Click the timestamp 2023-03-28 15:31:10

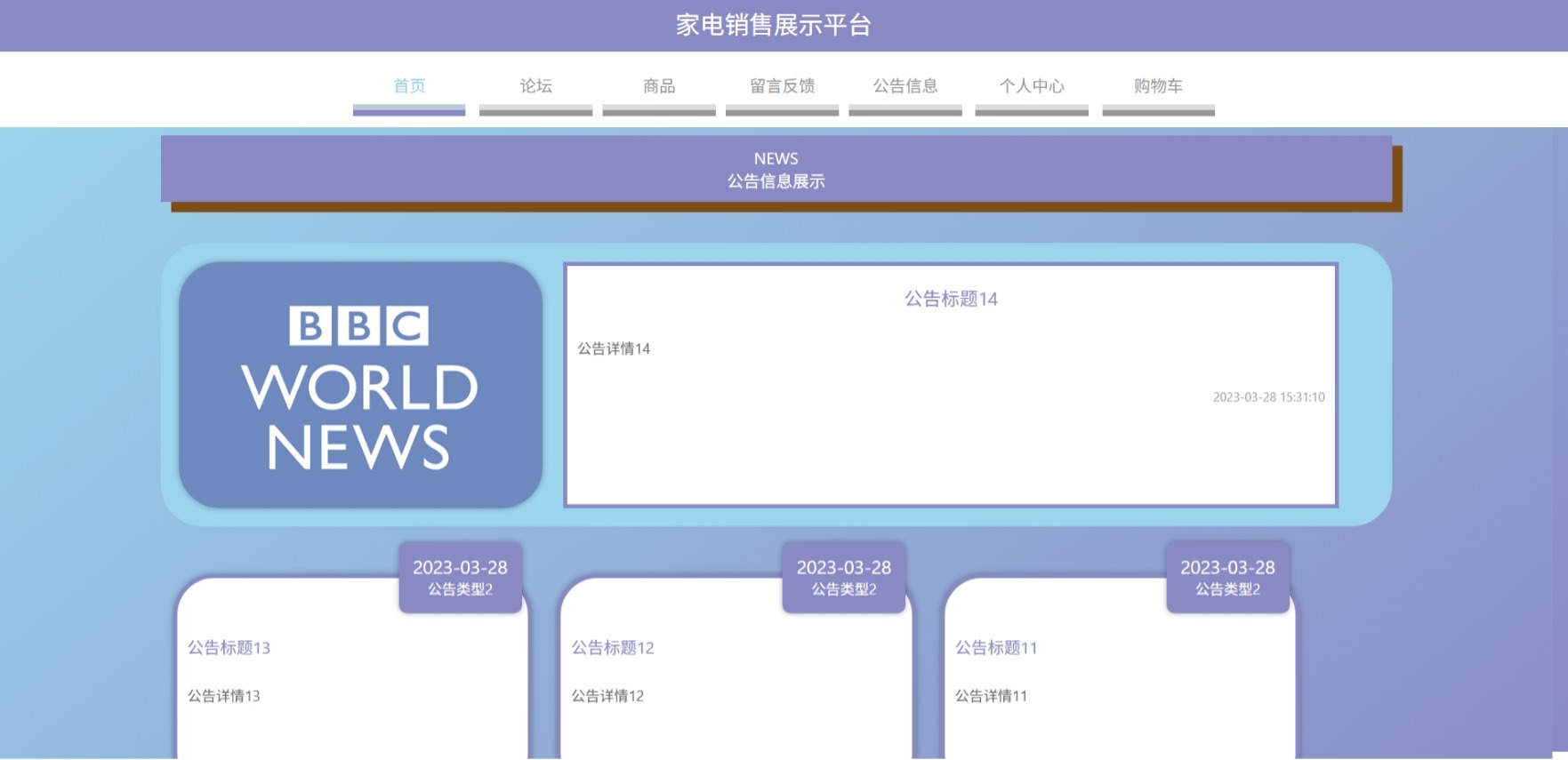(1268, 397)
